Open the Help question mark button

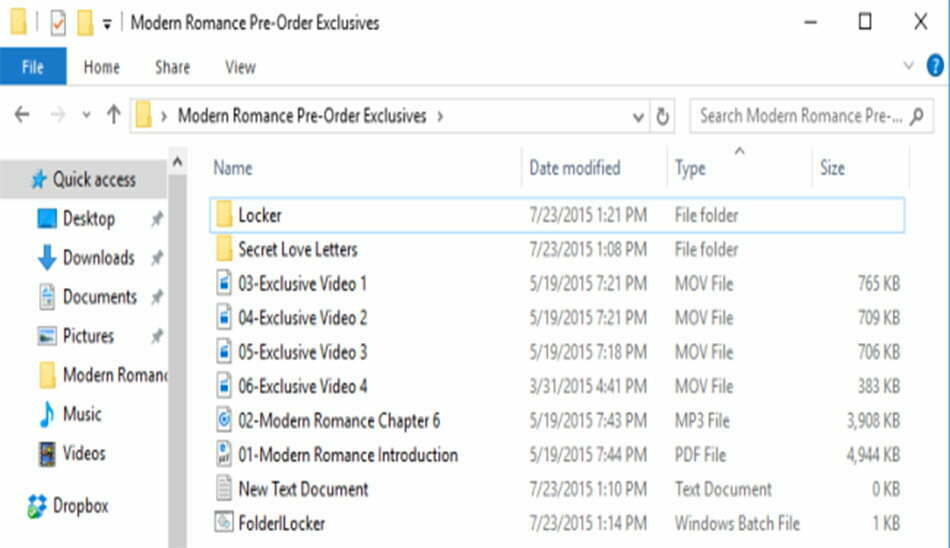pos(935,65)
